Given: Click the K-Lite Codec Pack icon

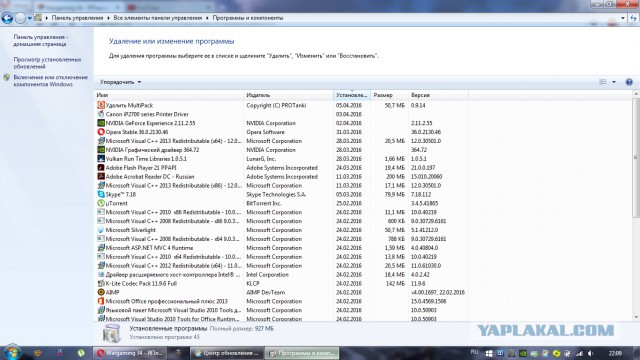Looking at the screenshot, I should [101, 283].
